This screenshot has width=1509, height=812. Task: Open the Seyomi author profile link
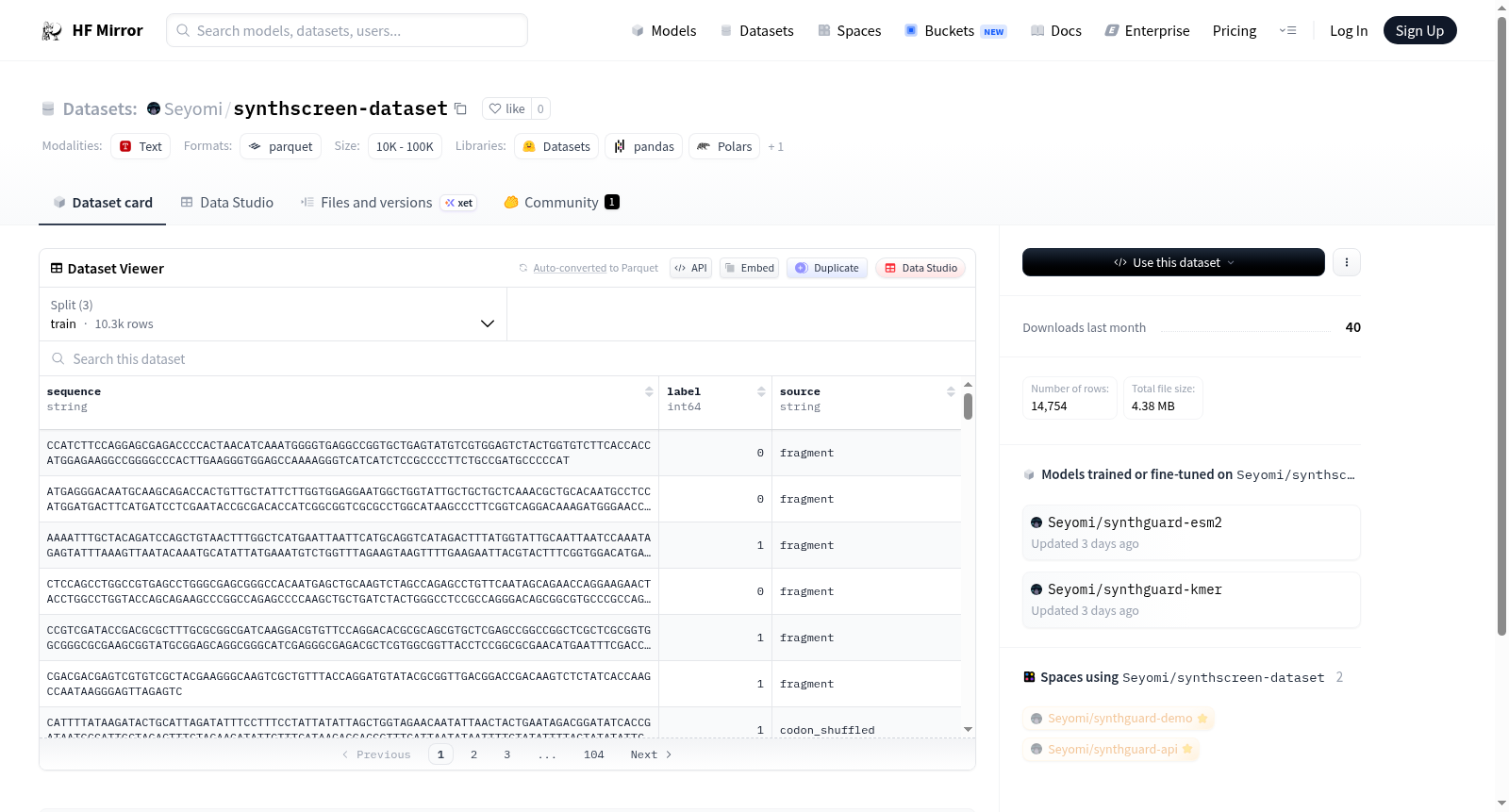tap(193, 108)
